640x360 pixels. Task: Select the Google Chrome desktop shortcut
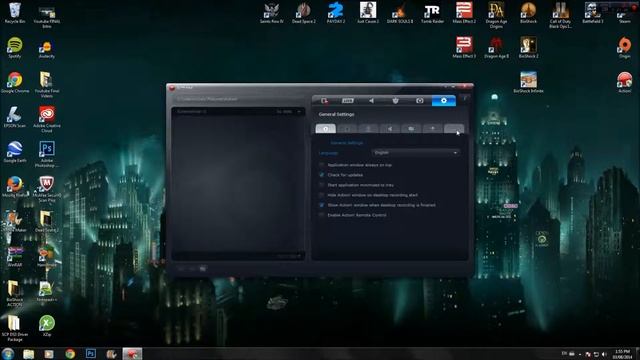click(15, 82)
